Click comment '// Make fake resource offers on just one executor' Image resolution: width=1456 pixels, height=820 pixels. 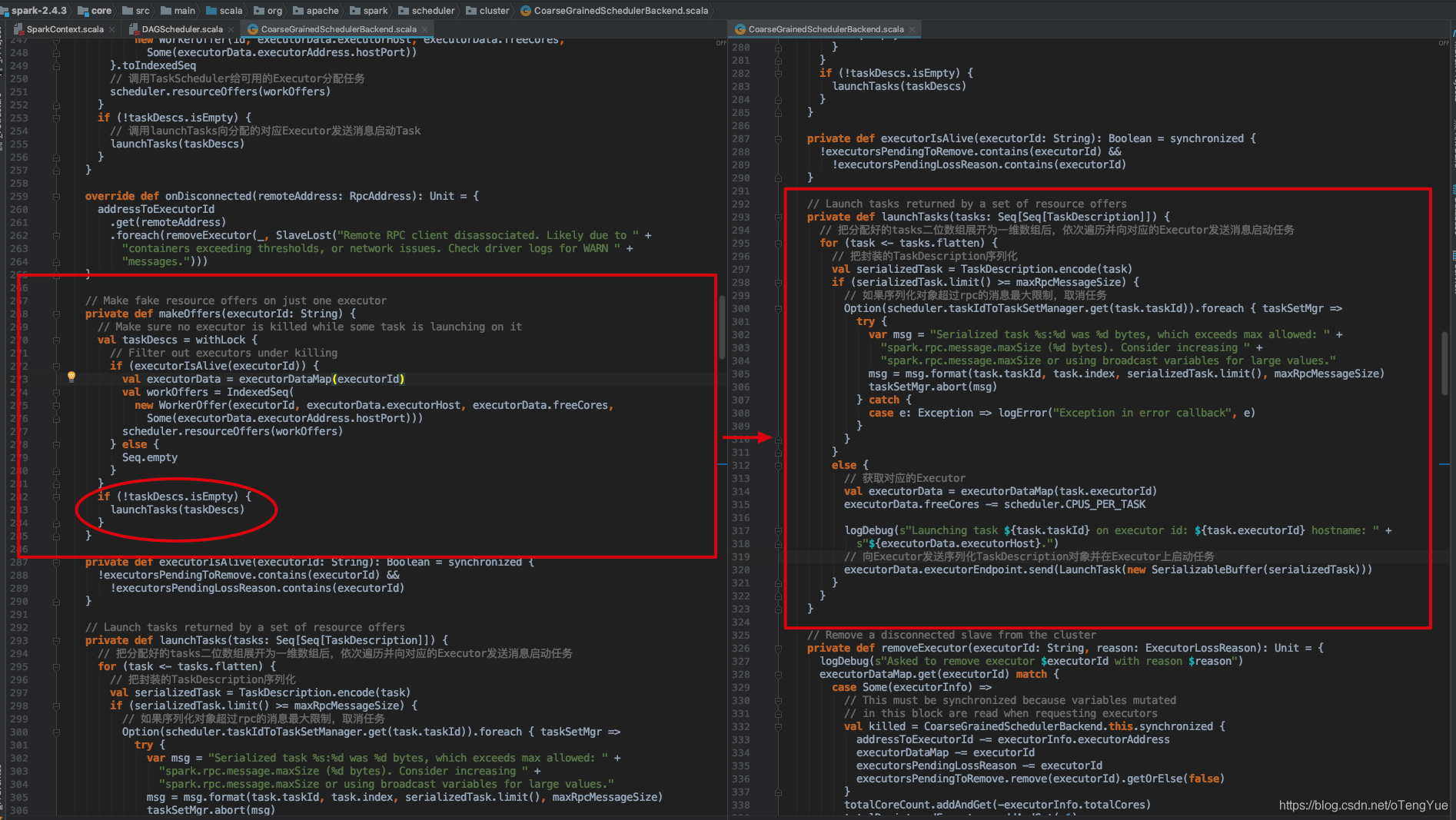click(236, 300)
